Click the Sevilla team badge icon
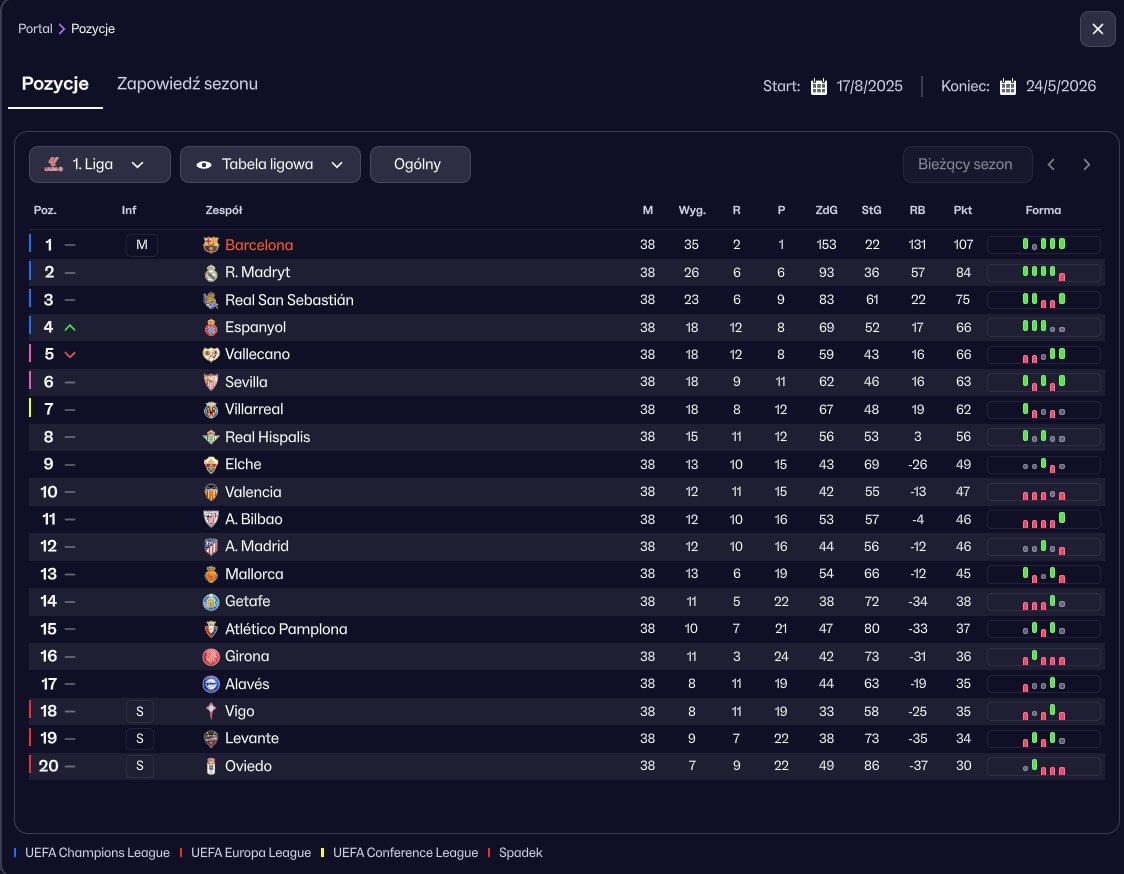The image size is (1124, 874). click(210, 382)
